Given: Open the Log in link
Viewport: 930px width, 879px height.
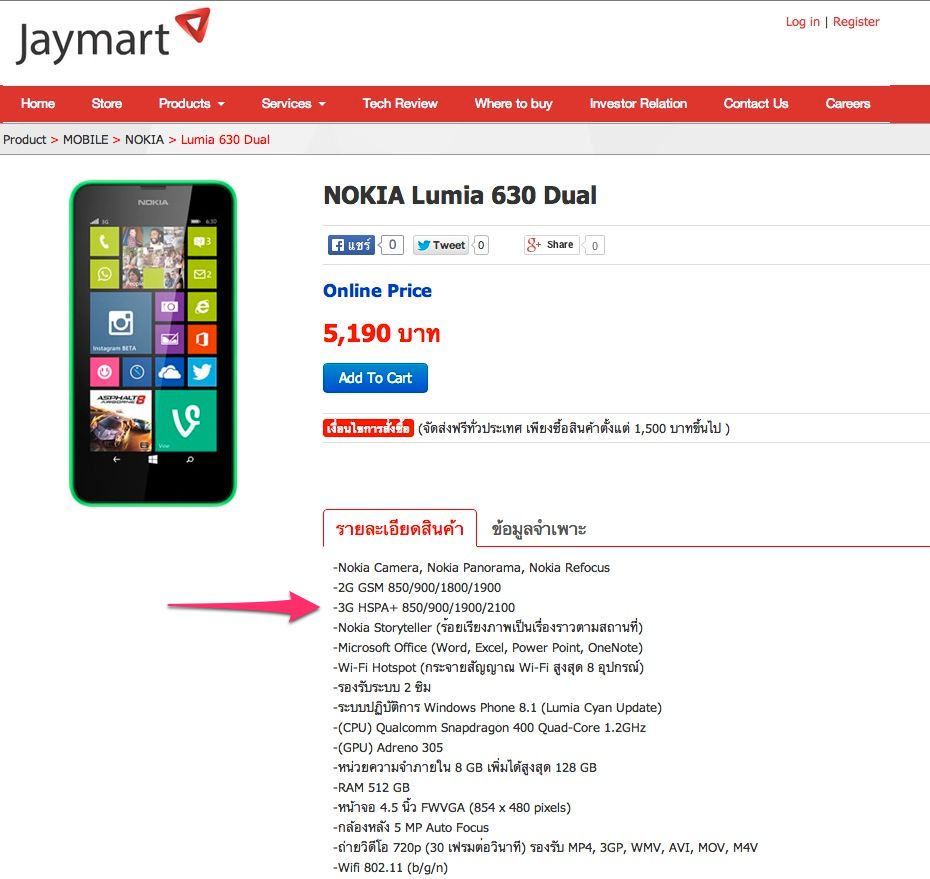Looking at the screenshot, I should pyautogui.click(x=802, y=22).
